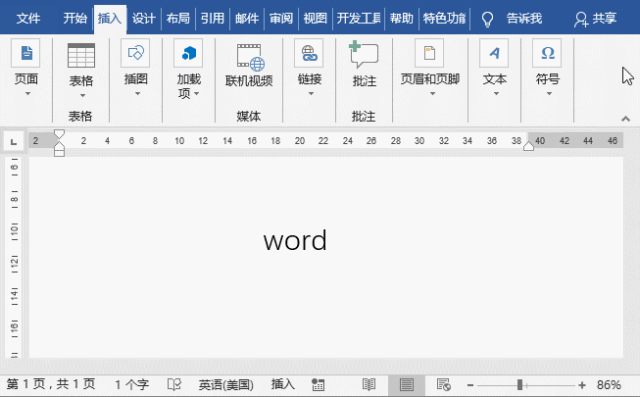Click the zoom in plus button
This screenshot has width=640, height=397.
click(582, 385)
